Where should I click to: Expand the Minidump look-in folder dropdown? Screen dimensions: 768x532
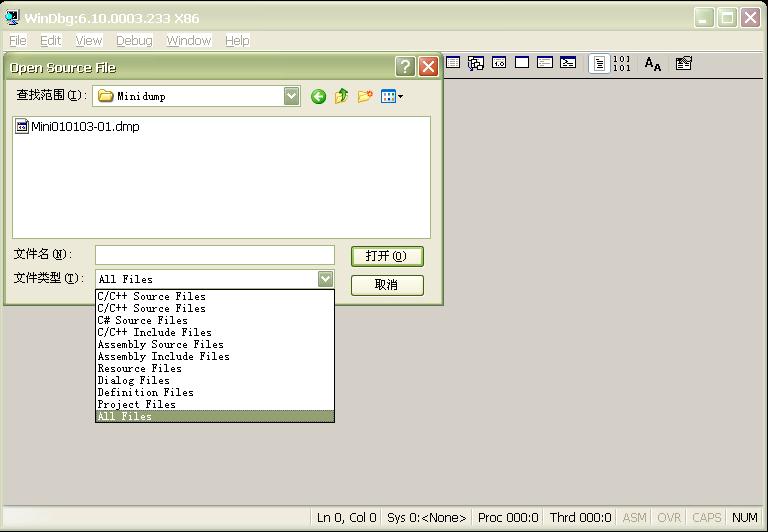[x=291, y=96]
